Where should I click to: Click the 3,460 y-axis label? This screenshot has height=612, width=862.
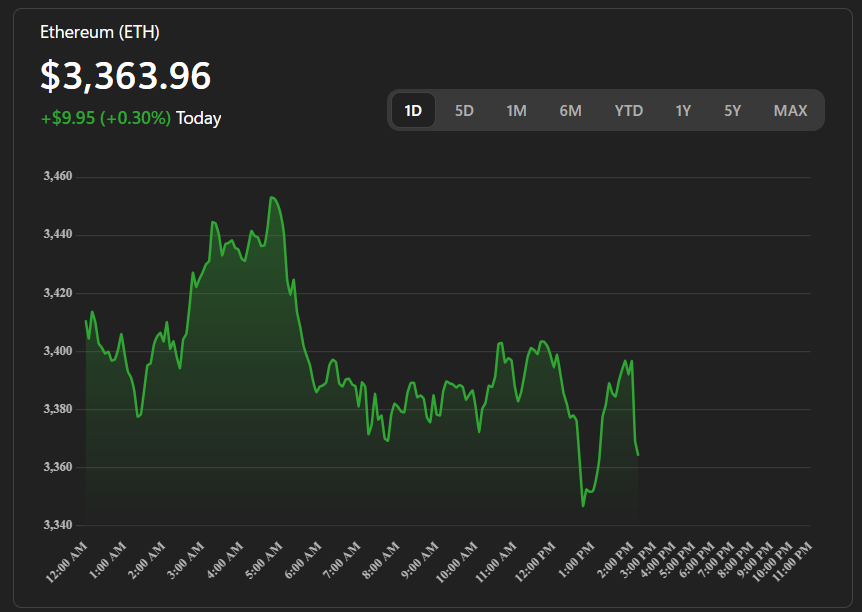point(58,177)
